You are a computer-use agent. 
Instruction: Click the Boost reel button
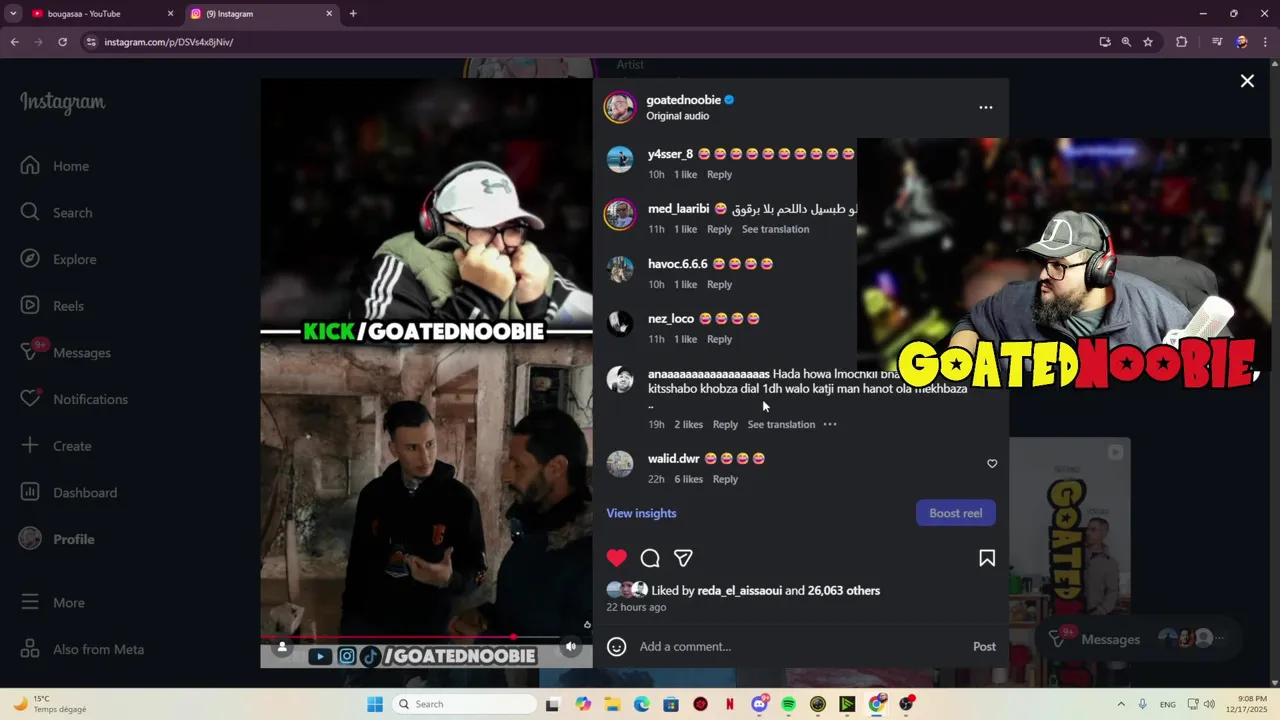pos(956,513)
